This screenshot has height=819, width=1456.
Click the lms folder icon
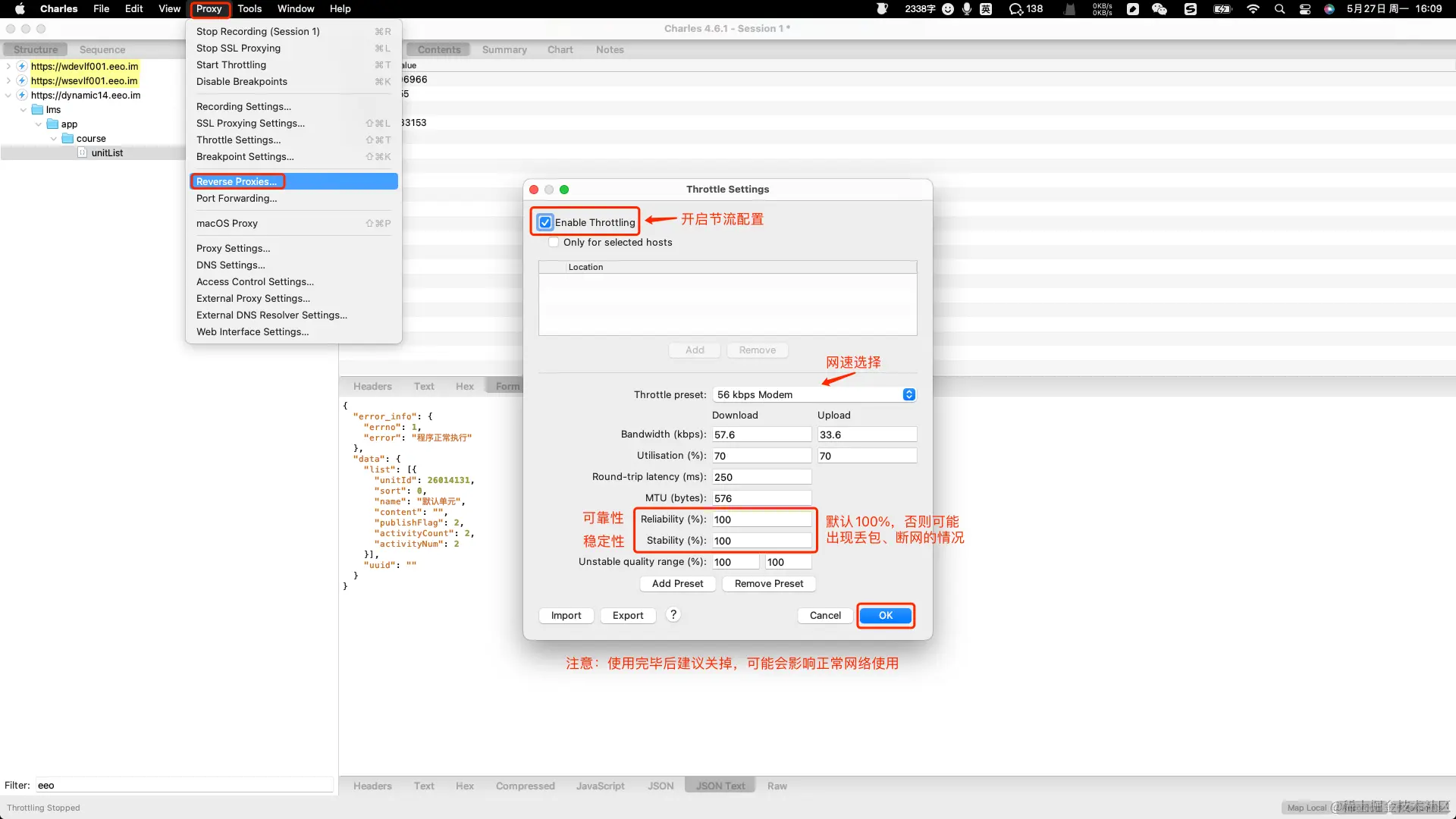pyautogui.click(x=37, y=109)
